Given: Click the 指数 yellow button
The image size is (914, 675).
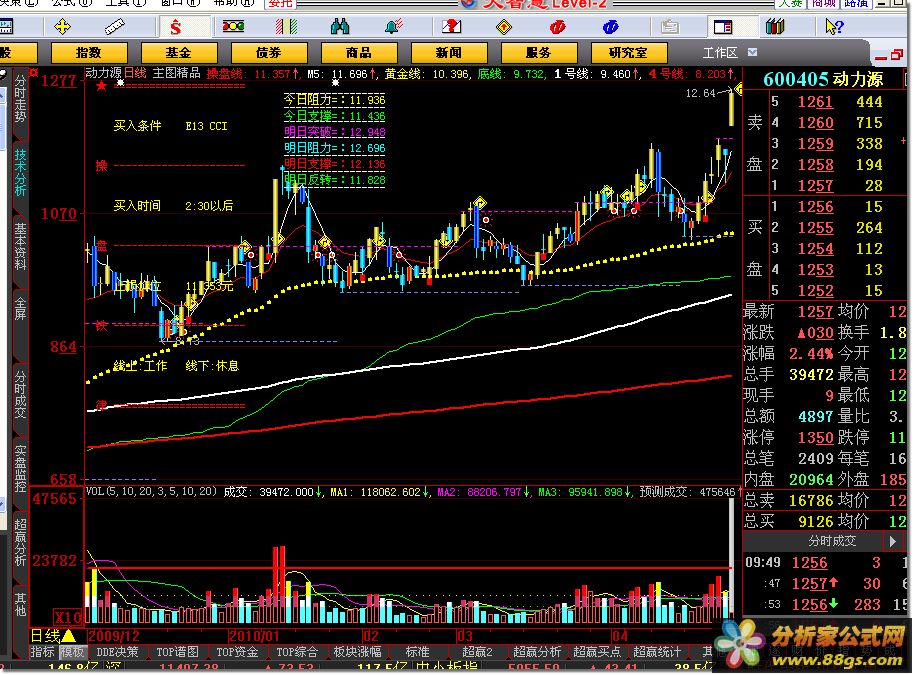Looking at the screenshot, I should [88, 52].
